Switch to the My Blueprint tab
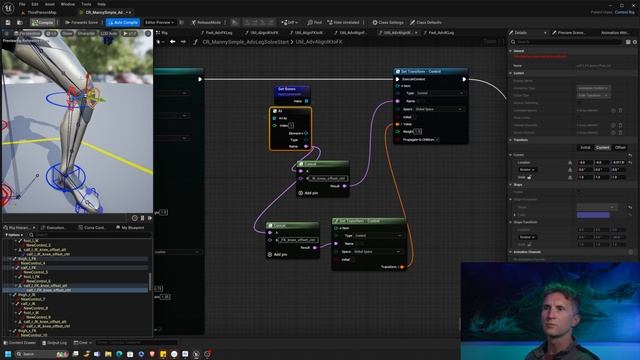Viewport: 640px width, 360px height. 130,228
